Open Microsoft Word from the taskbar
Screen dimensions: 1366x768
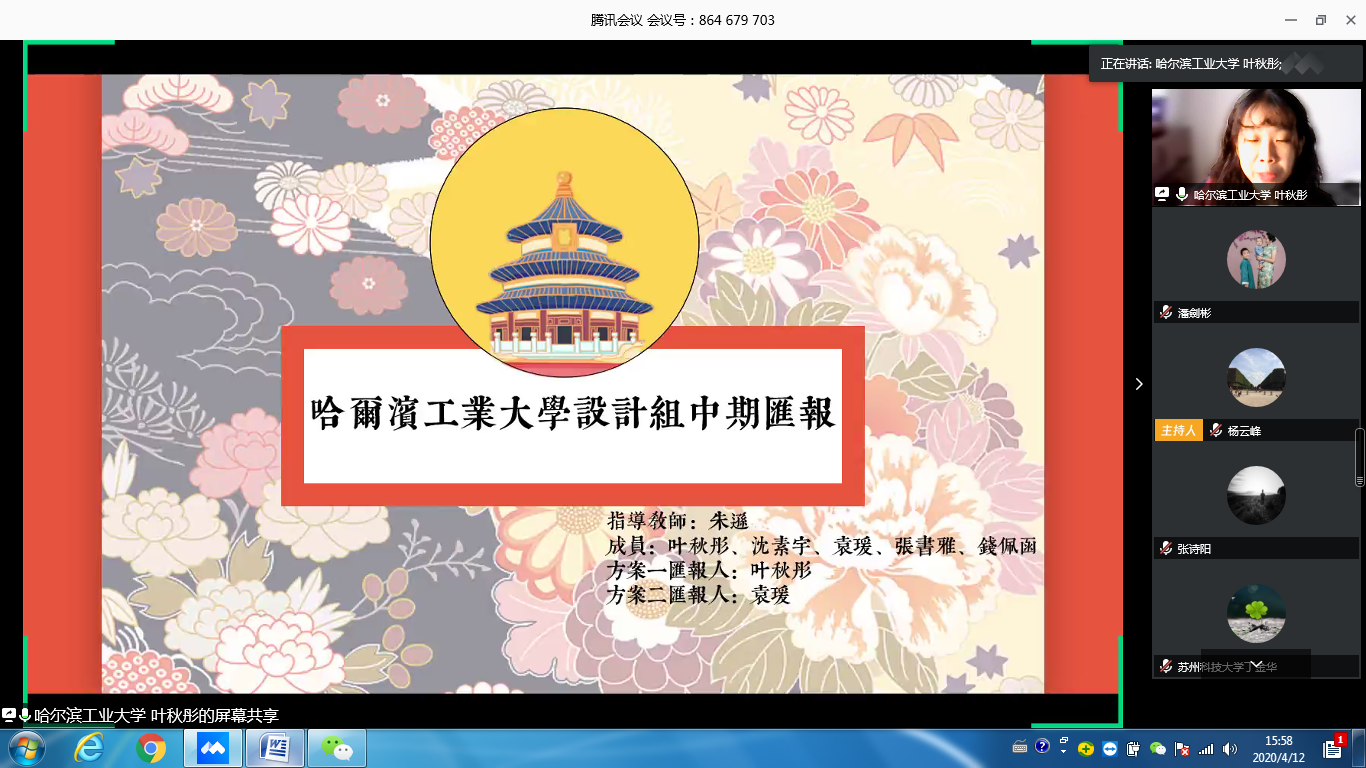click(275, 748)
